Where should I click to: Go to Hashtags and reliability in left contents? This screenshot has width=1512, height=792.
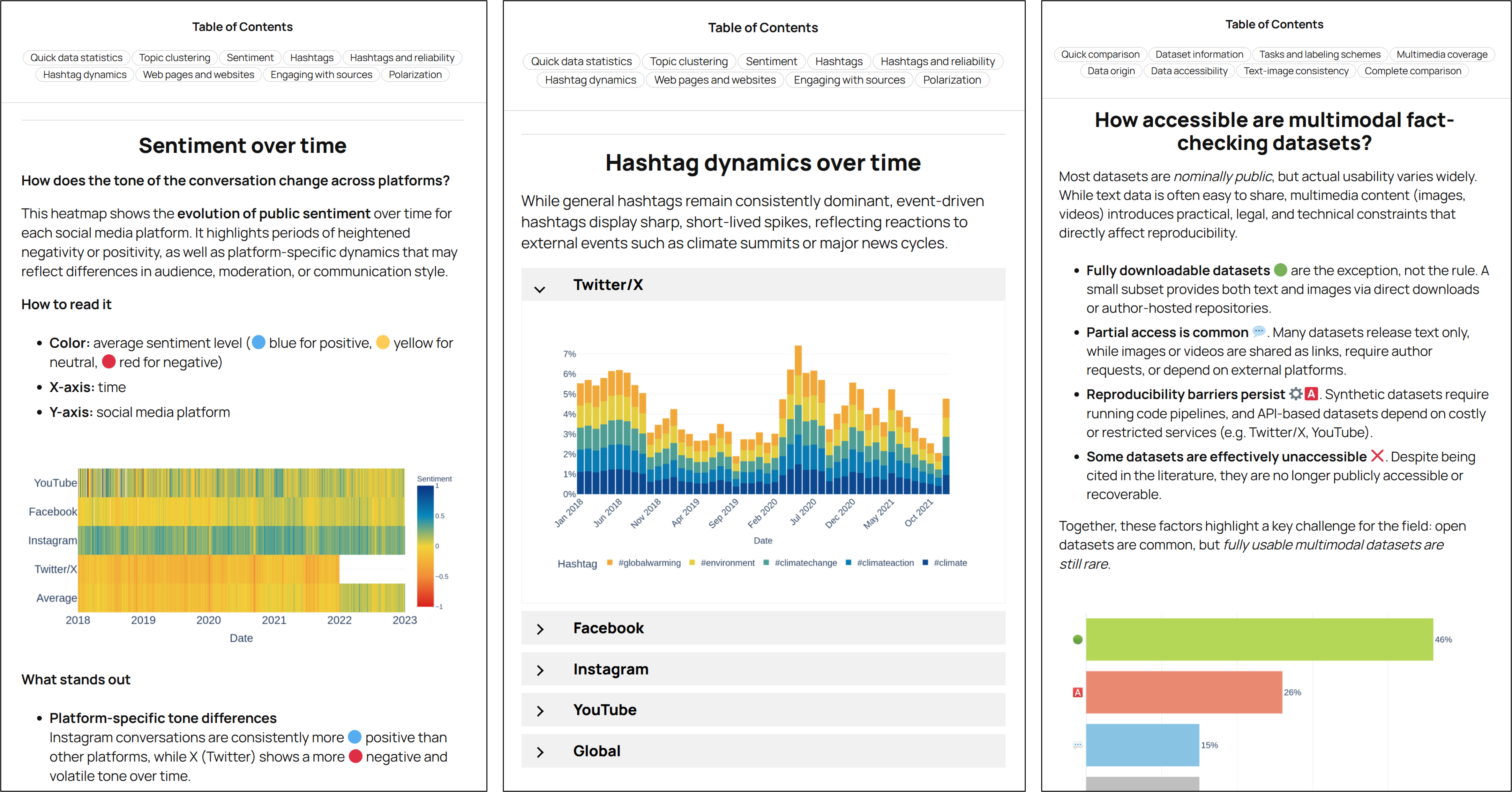click(x=402, y=57)
